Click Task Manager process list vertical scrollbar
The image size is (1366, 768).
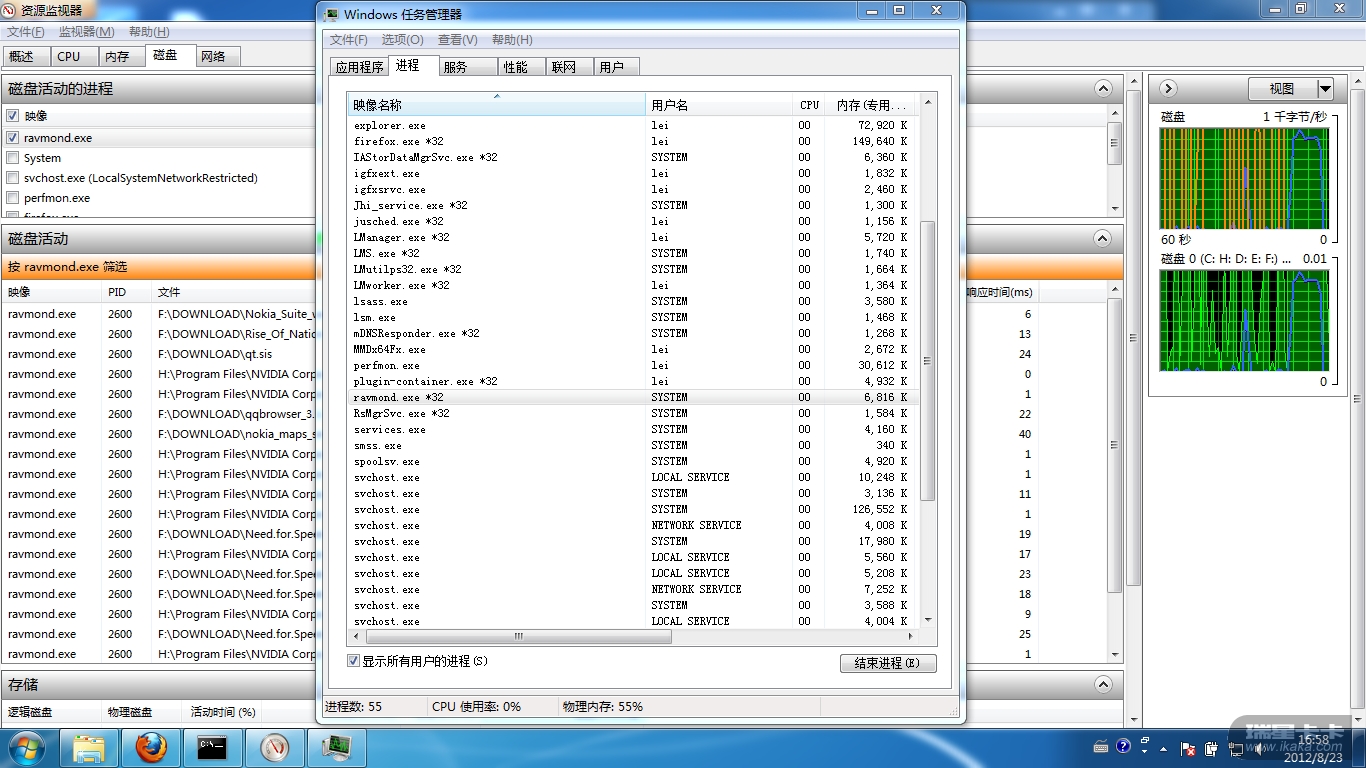(928, 361)
